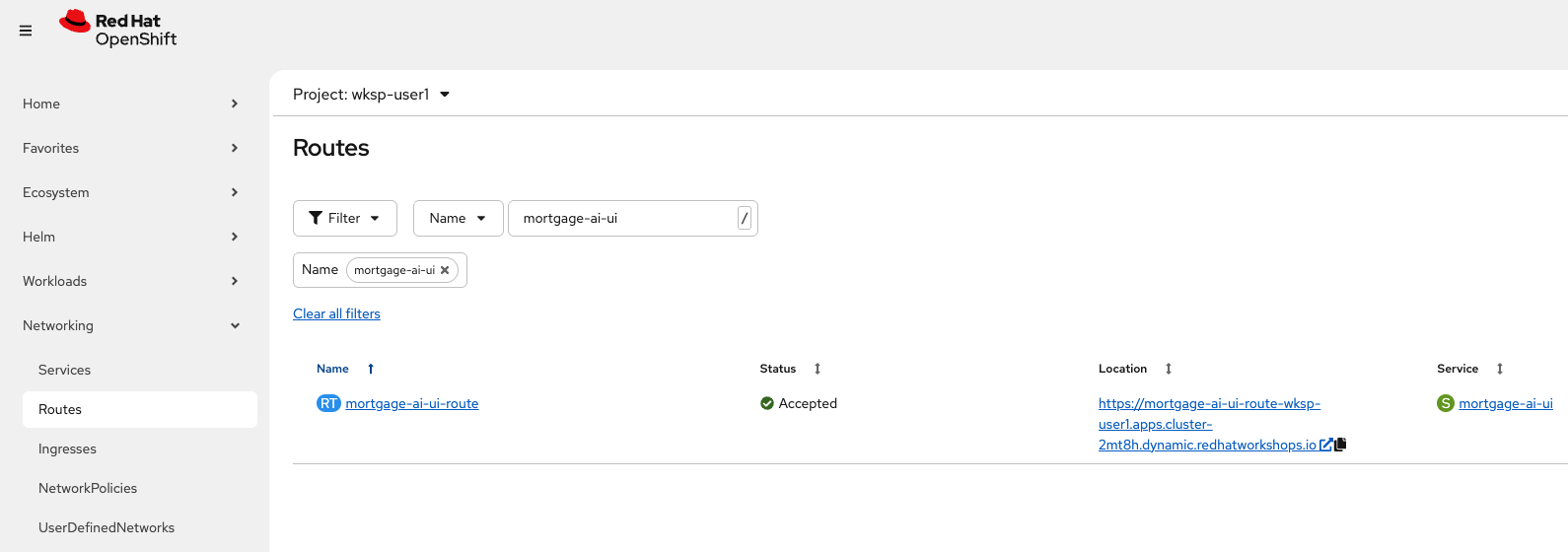Screen dimensions: 1568x552
Task: Open the Project wksp-user1 selector
Action: (x=371, y=95)
